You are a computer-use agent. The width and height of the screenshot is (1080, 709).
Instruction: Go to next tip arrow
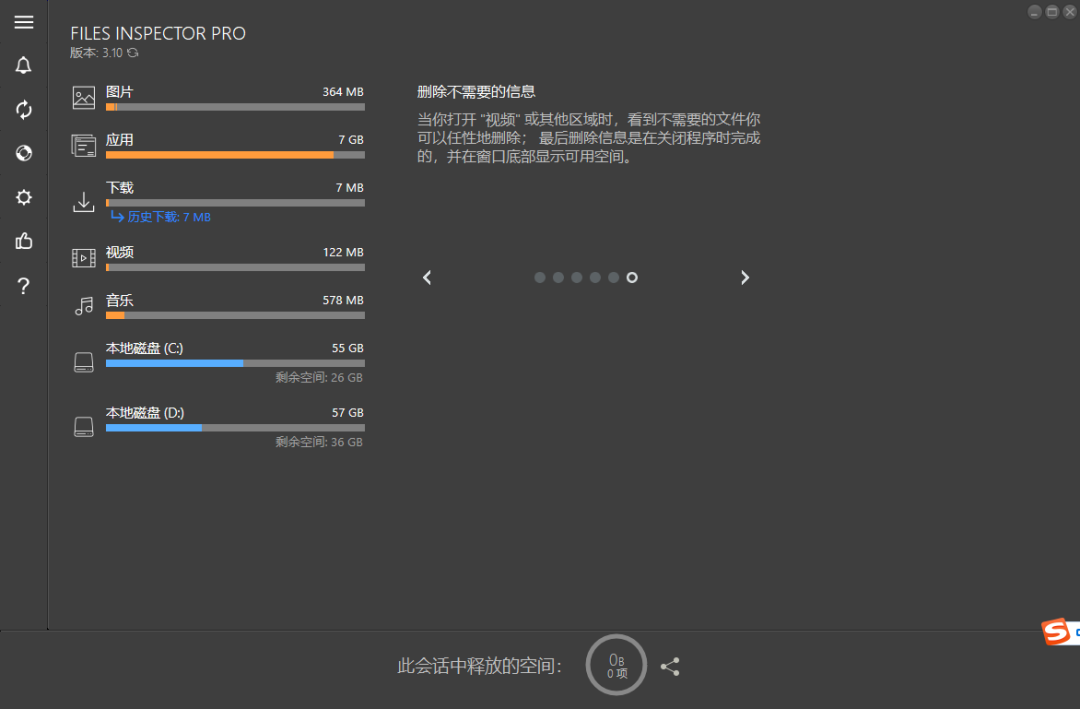tap(745, 278)
